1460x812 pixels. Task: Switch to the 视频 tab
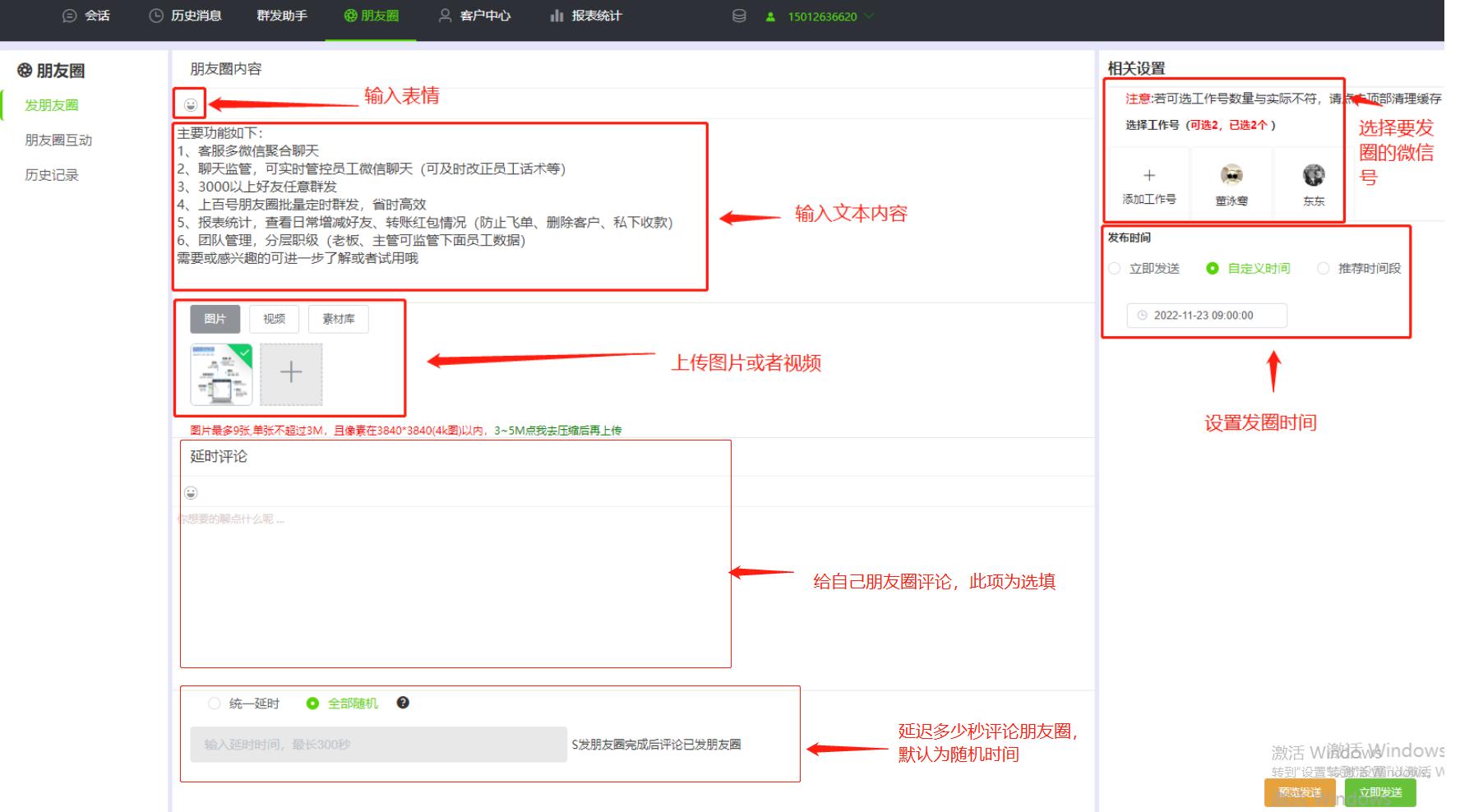coord(274,319)
